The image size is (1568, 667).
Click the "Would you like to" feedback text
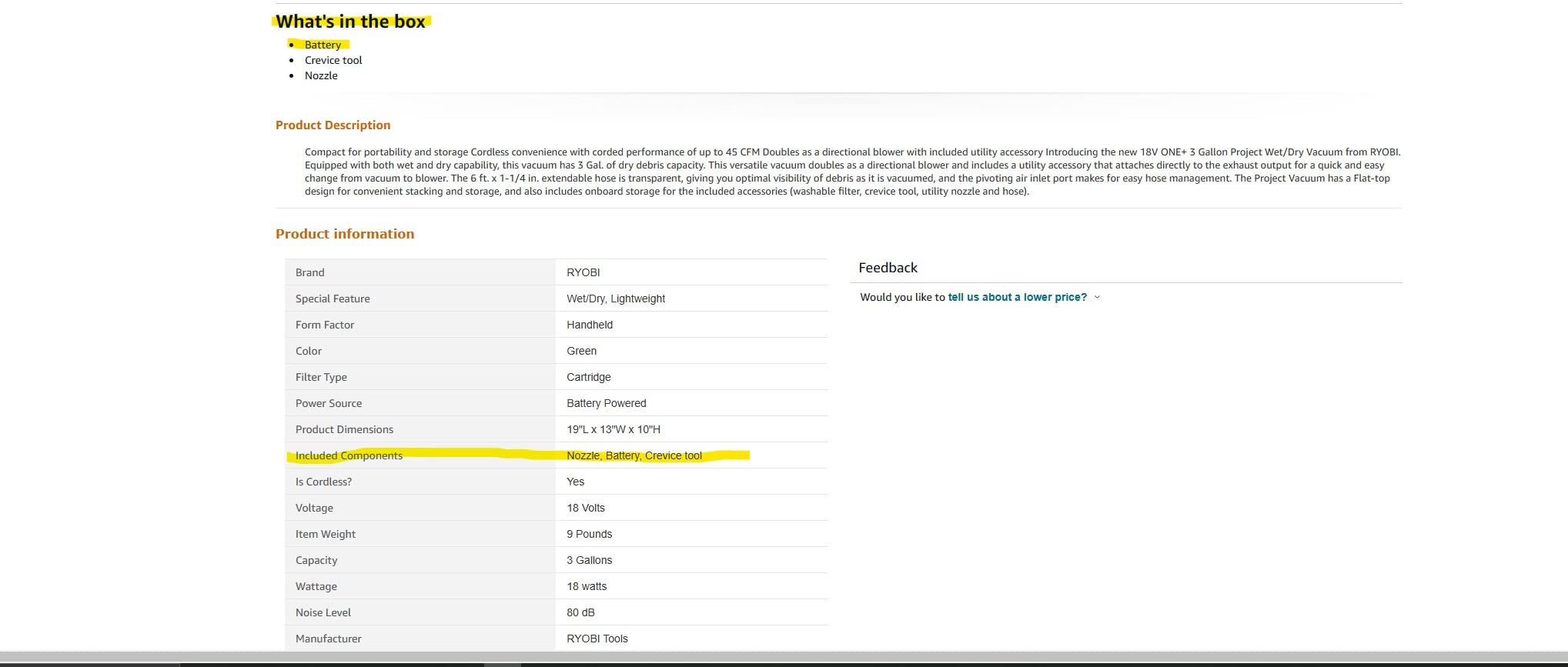click(x=902, y=297)
